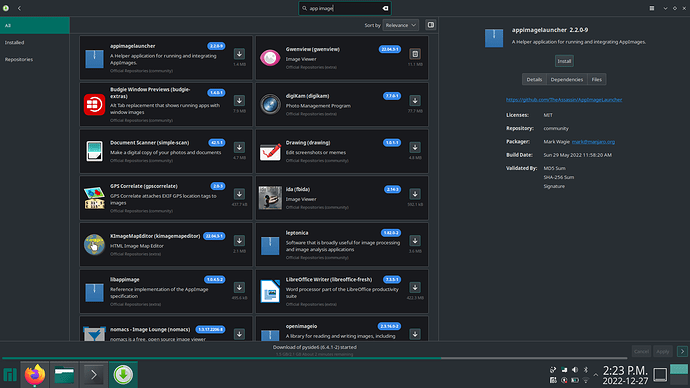
Task: Click the battery indicator in system tray
Action: click(x=575, y=380)
